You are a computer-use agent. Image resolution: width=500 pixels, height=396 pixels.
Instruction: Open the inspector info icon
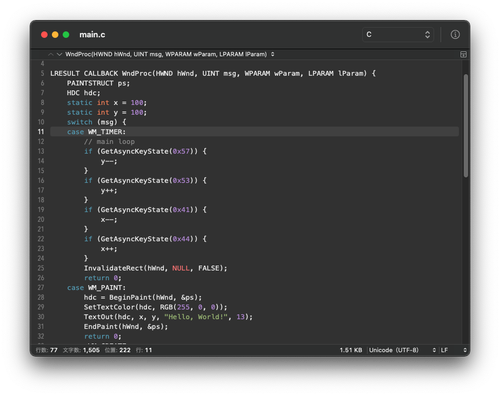(455, 35)
